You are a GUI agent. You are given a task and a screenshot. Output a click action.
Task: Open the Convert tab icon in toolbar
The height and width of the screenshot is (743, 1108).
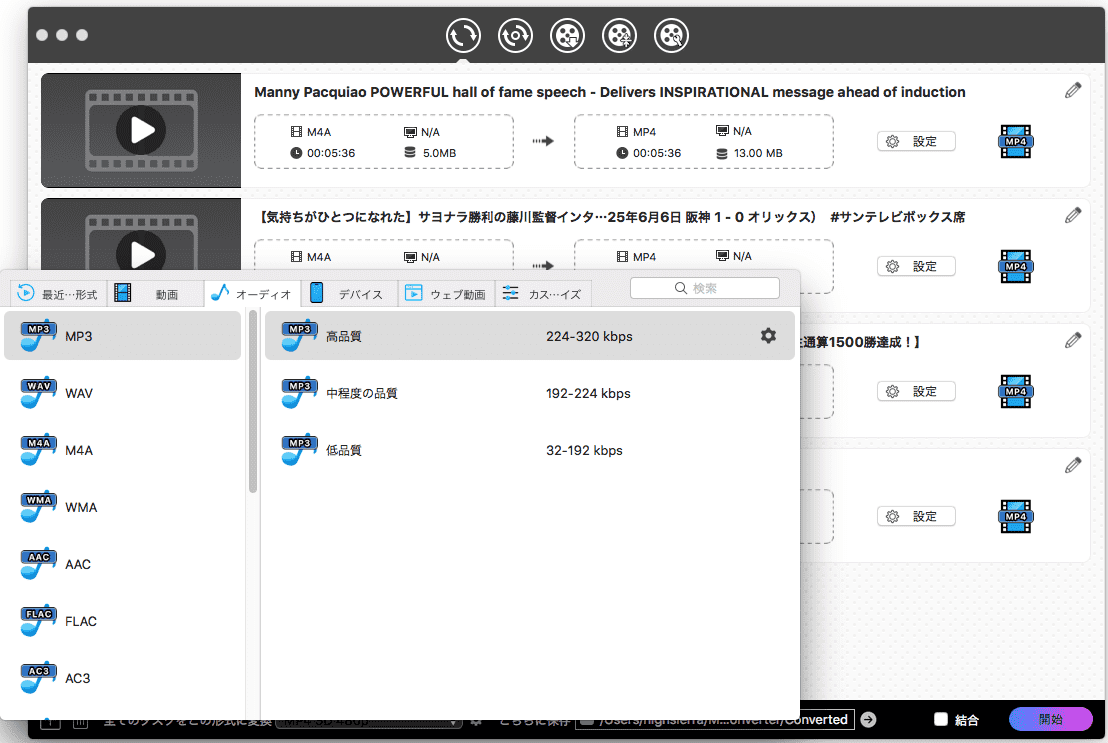[x=463, y=35]
